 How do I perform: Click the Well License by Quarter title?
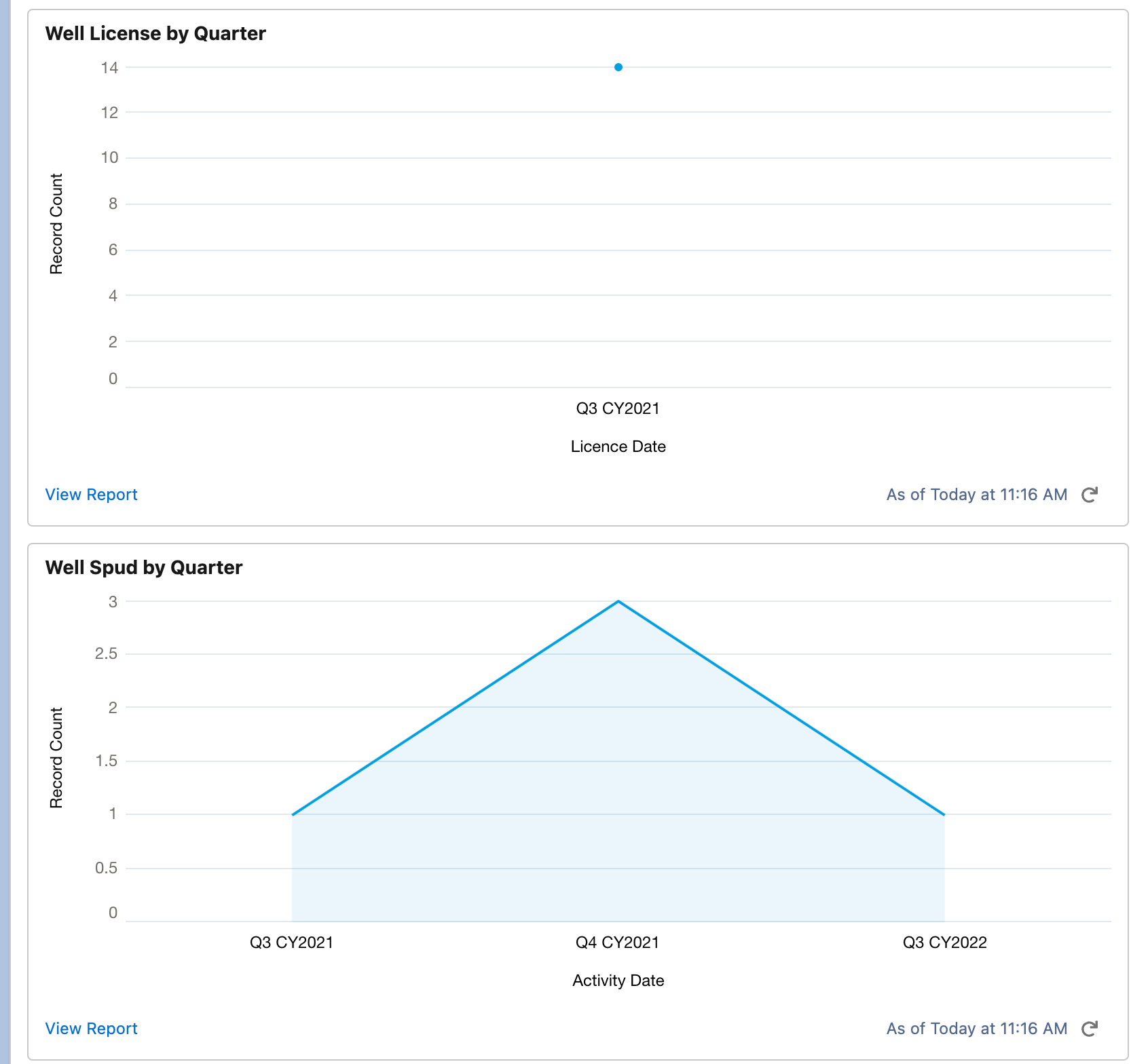155,33
